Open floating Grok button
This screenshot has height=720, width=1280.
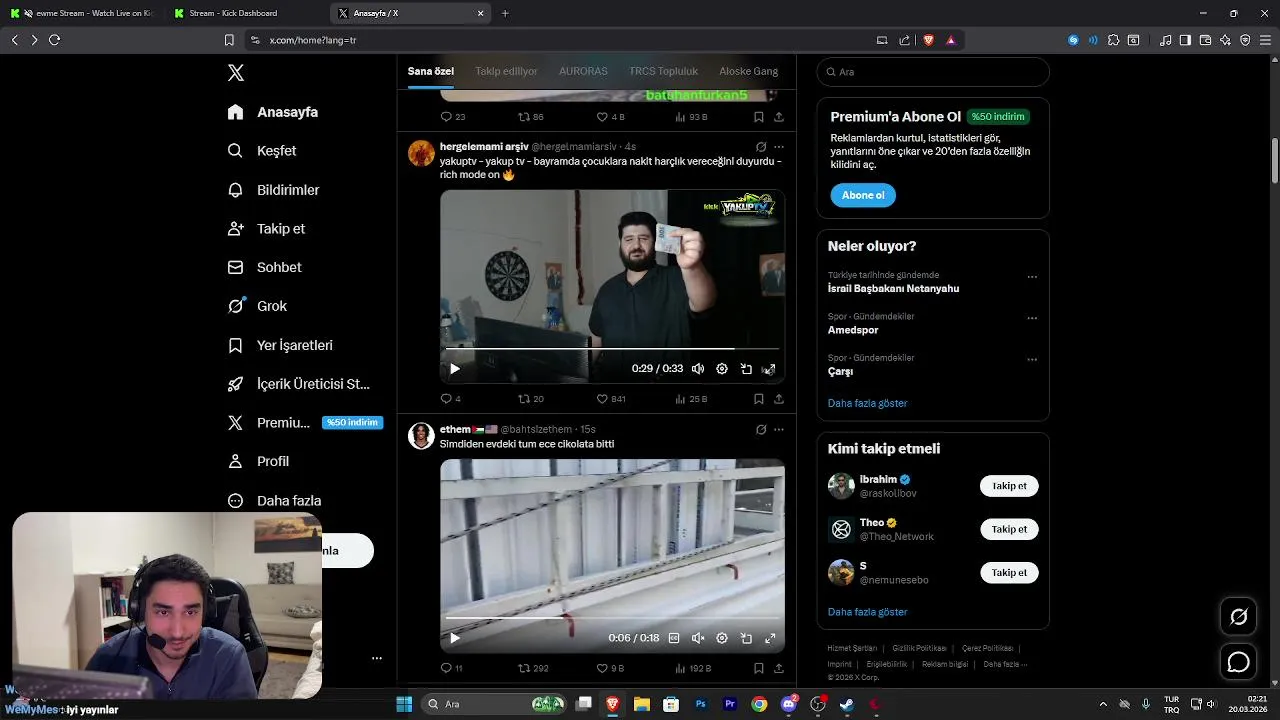[x=1238, y=617]
